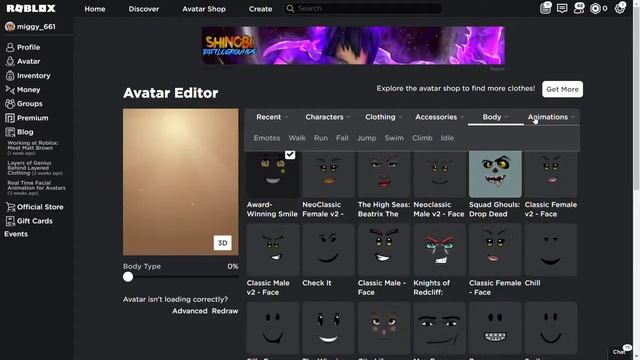
Task: Click miggy_661 user avatar icon
Action: point(10,27)
